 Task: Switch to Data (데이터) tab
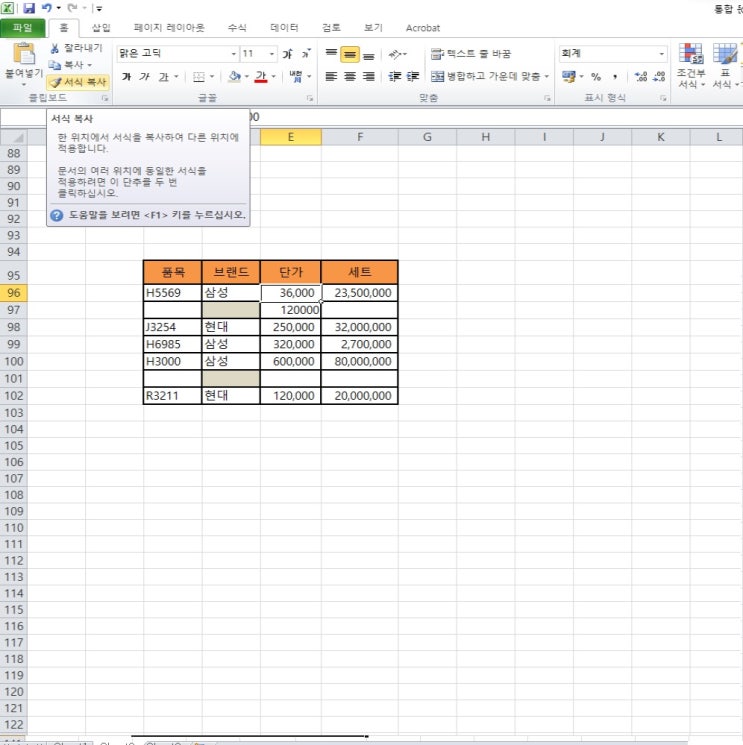click(284, 28)
